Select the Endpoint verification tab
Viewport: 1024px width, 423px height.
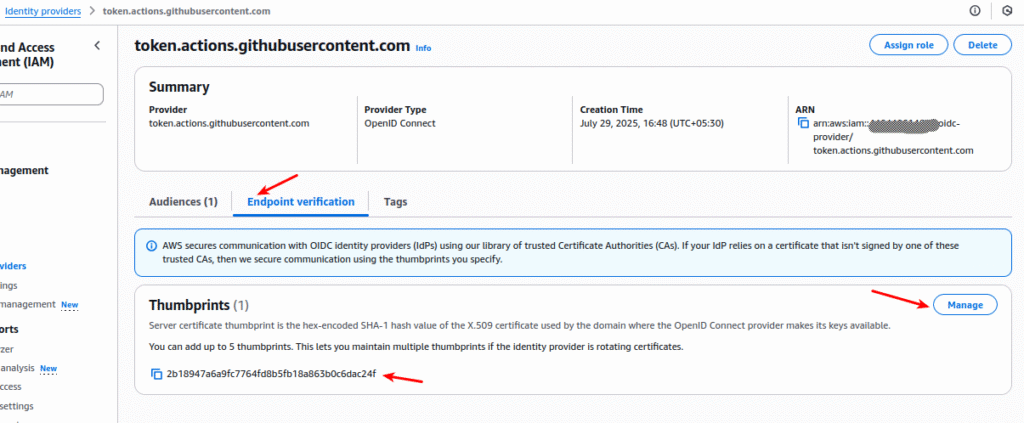pyautogui.click(x=300, y=202)
